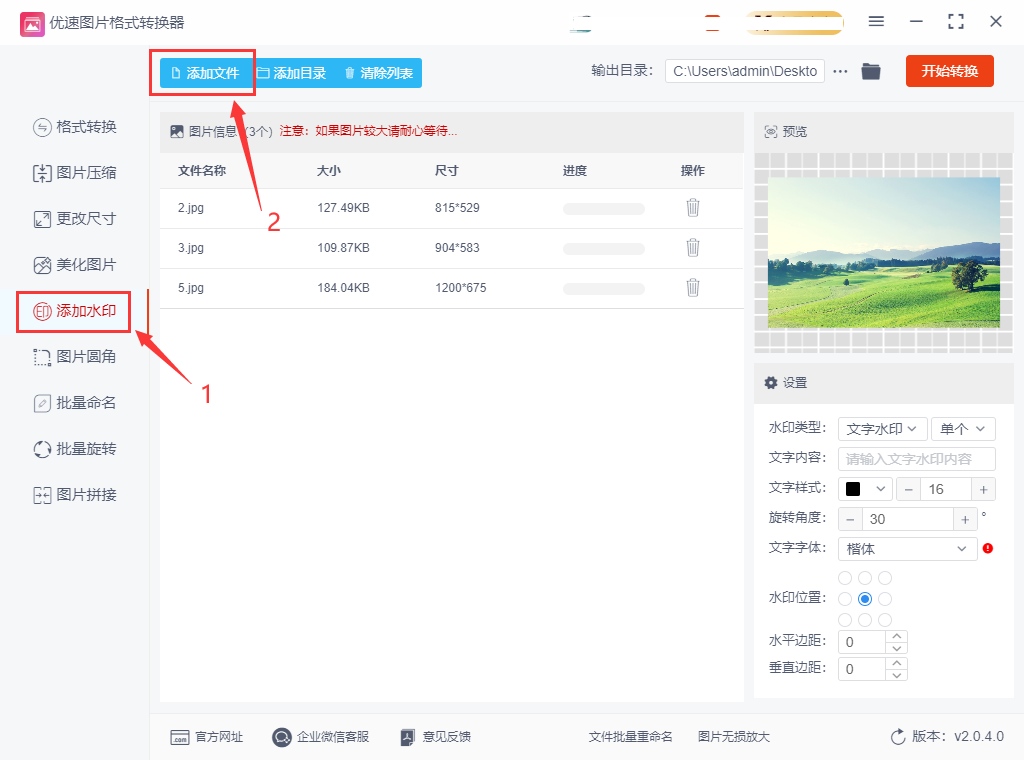Select middle-right watermark position radio
Screen dimensions: 1024x760
885,599
